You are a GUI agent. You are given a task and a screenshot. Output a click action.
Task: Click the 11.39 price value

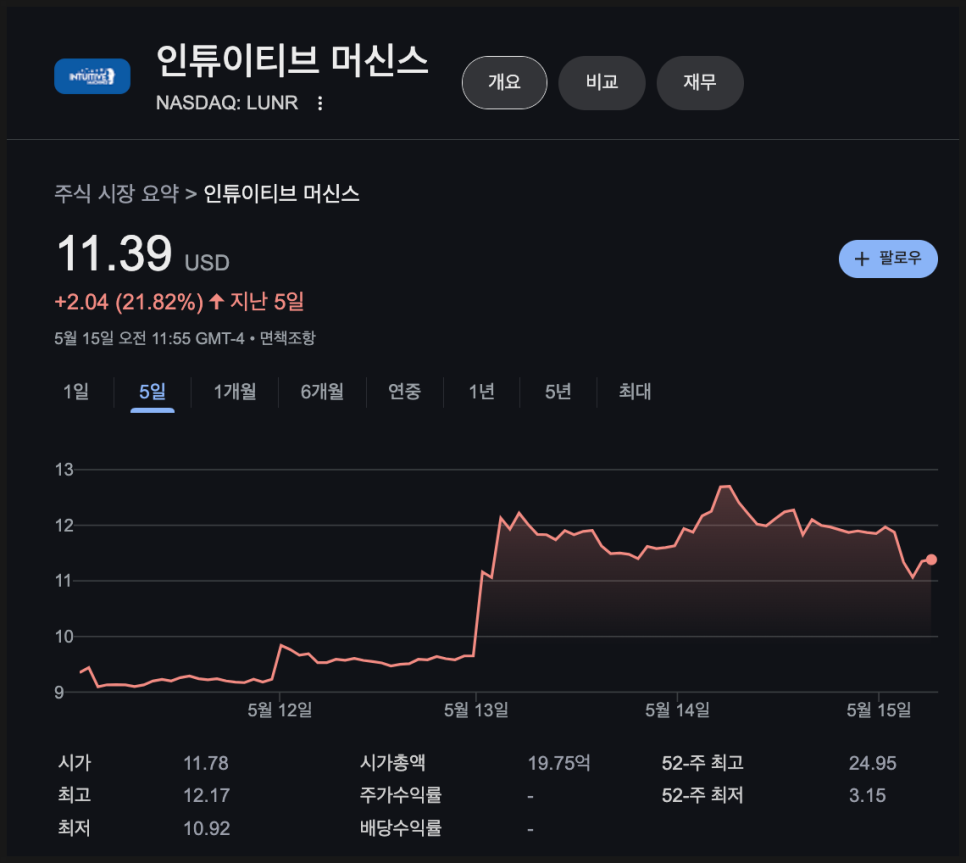coord(114,253)
